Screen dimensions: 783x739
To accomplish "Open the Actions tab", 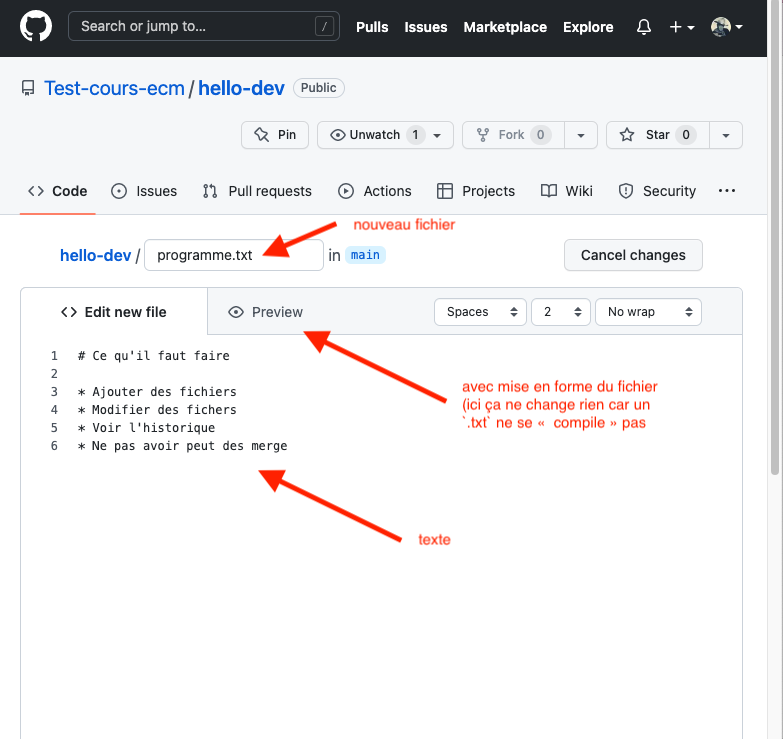I will [x=375, y=191].
